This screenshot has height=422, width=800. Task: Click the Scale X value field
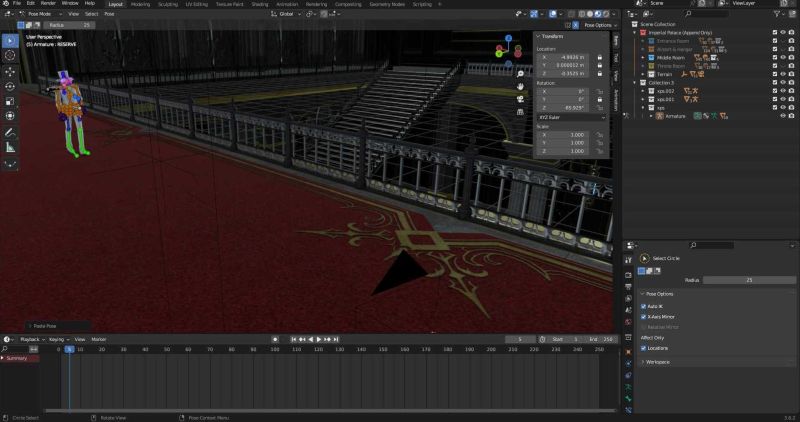click(x=565, y=135)
